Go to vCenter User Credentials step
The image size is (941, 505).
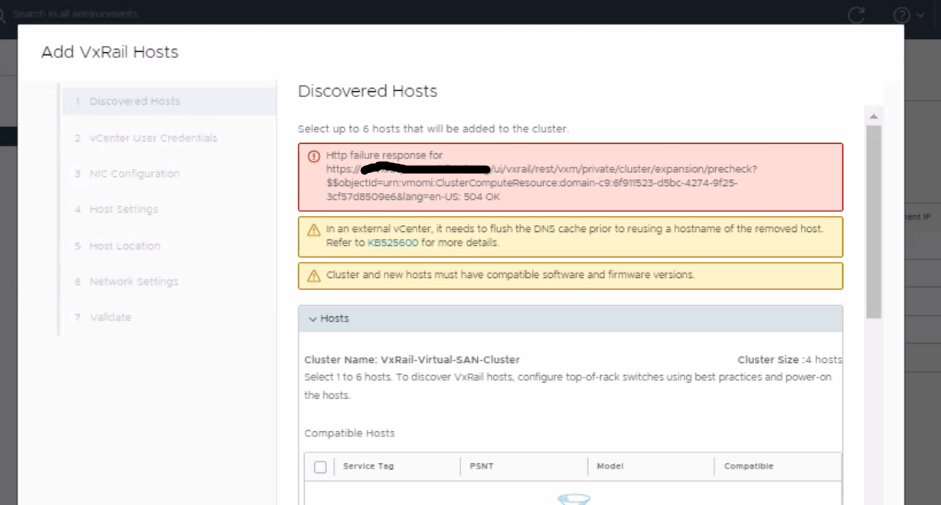tap(152, 138)
